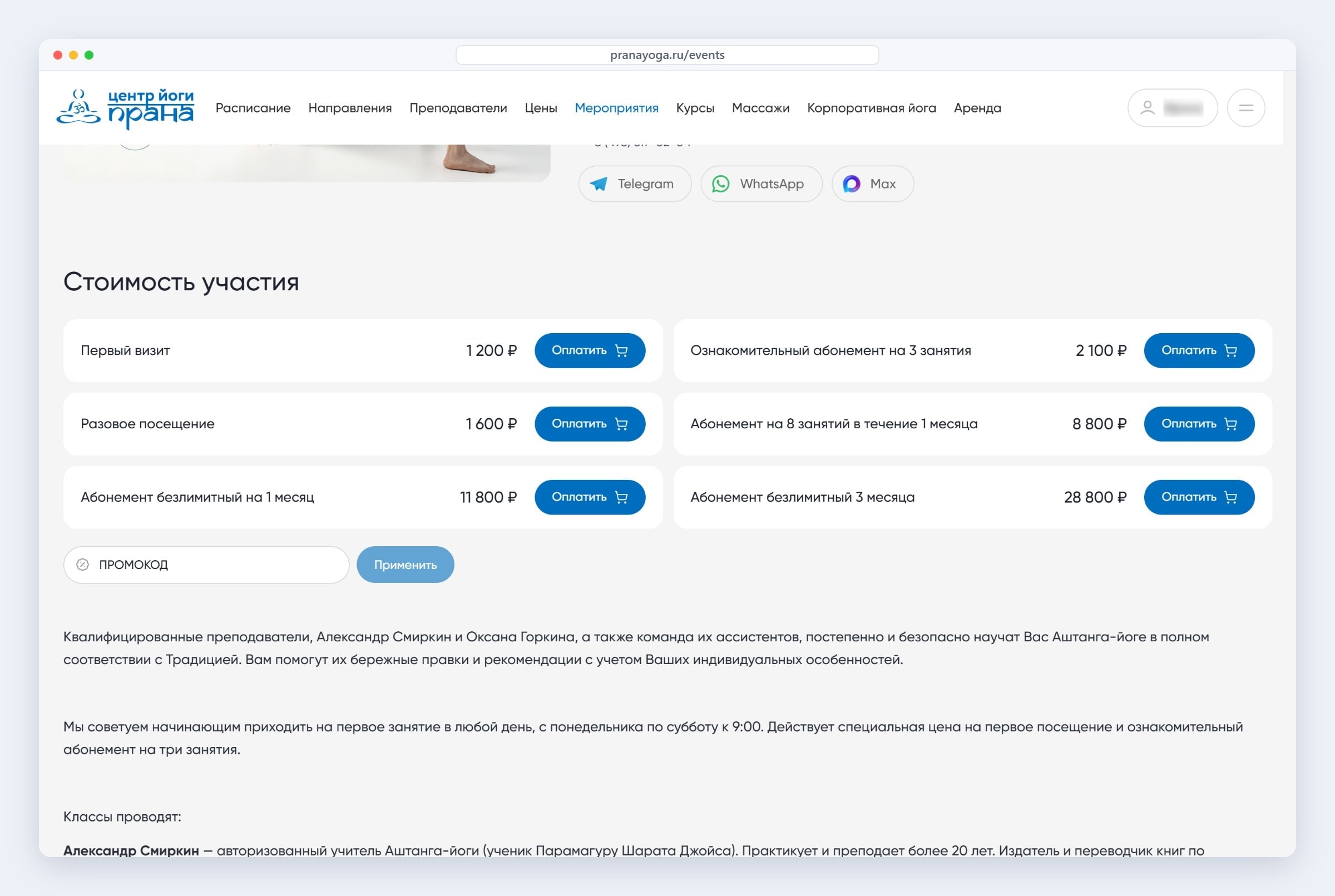Open Корпоративная йога navigation item
The height and width of the screenshot is (896, 1335).
[872, 108]
